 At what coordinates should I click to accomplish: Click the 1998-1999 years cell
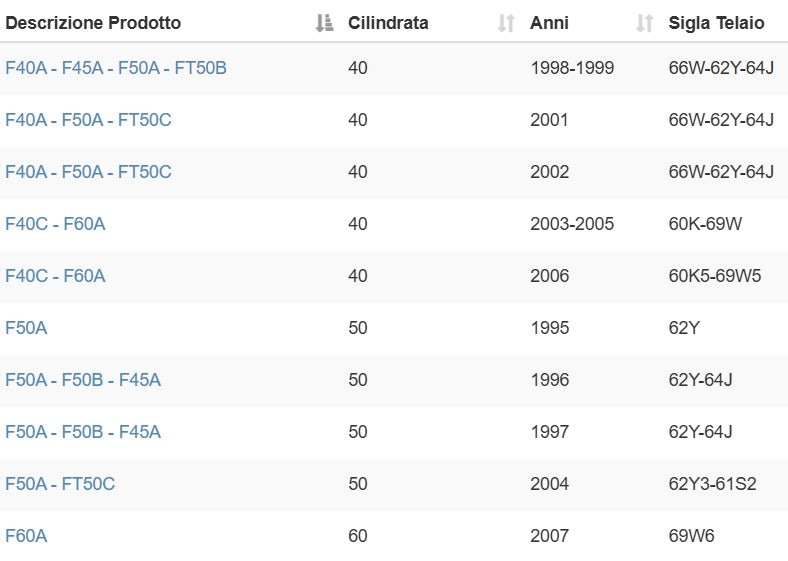pyautogui.click(x=572, y=68)
